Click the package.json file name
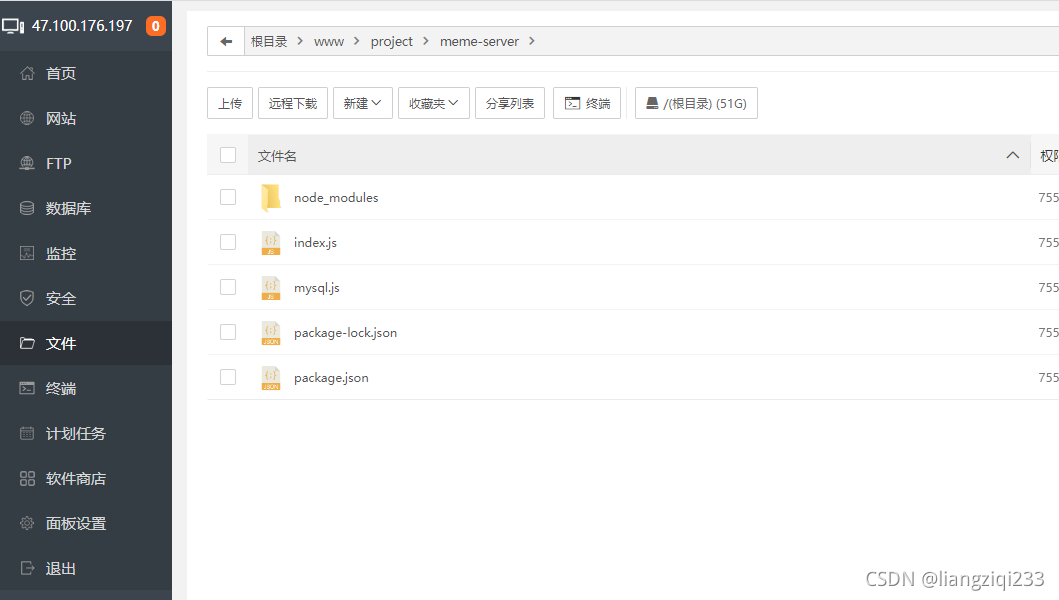This screenshot has height=600, width=1059. [x=331, y=378]
